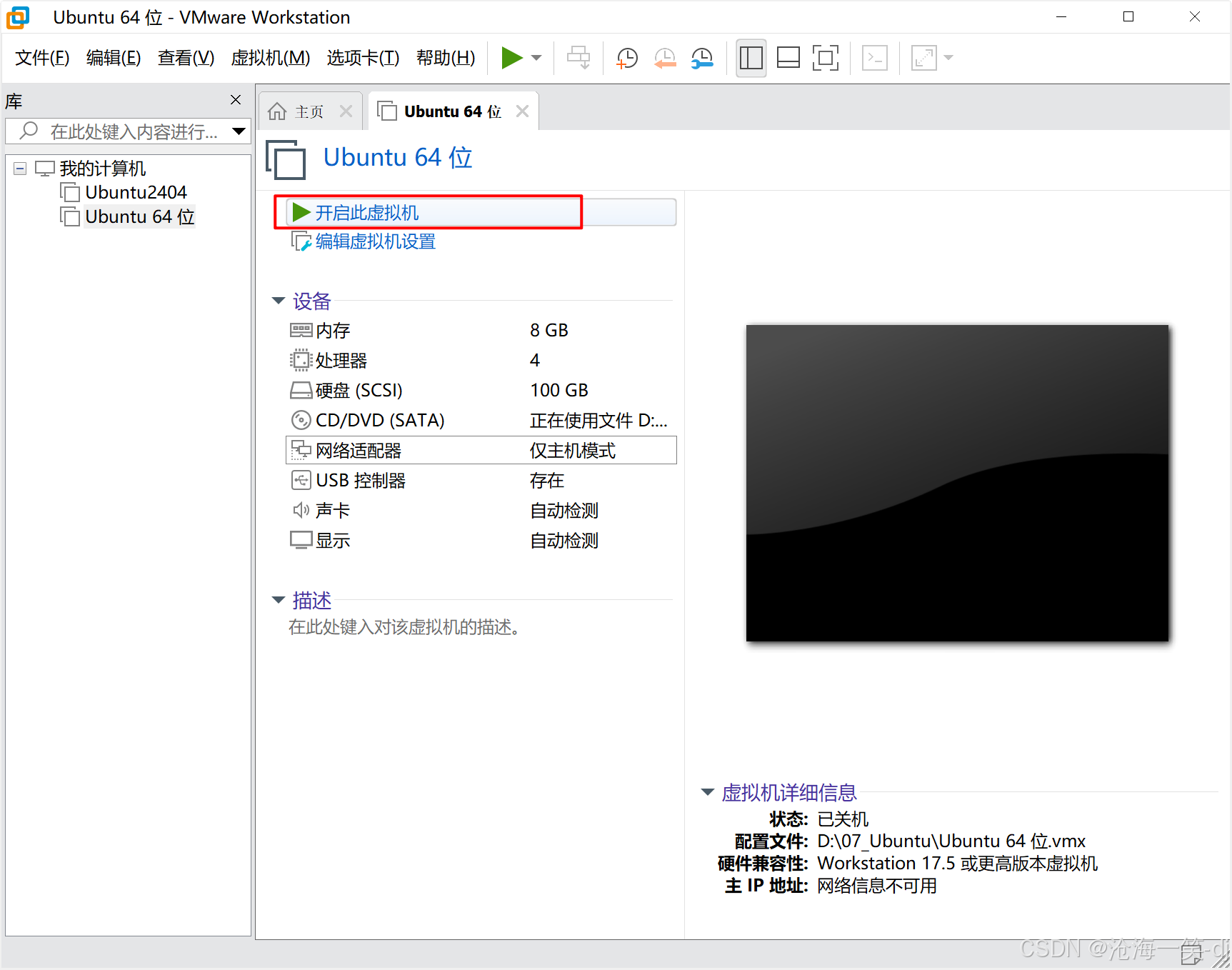
Task: Switch to the Ubuntu 64 位 tab
Action: coord(453,111)
